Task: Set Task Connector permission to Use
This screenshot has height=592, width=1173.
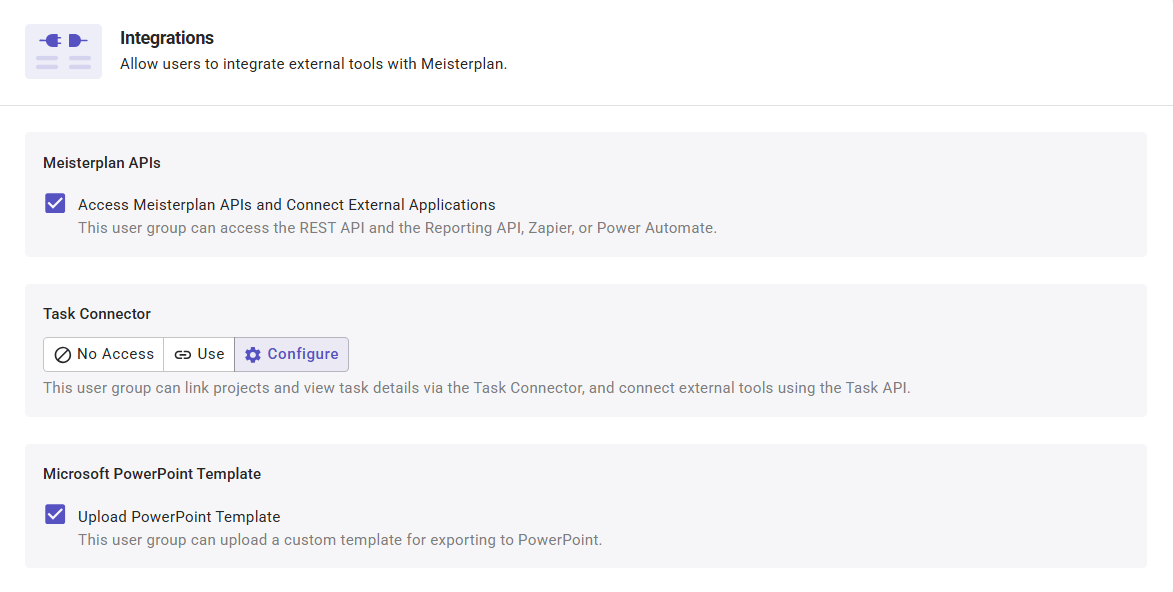Action: click(x=199, y=354)
